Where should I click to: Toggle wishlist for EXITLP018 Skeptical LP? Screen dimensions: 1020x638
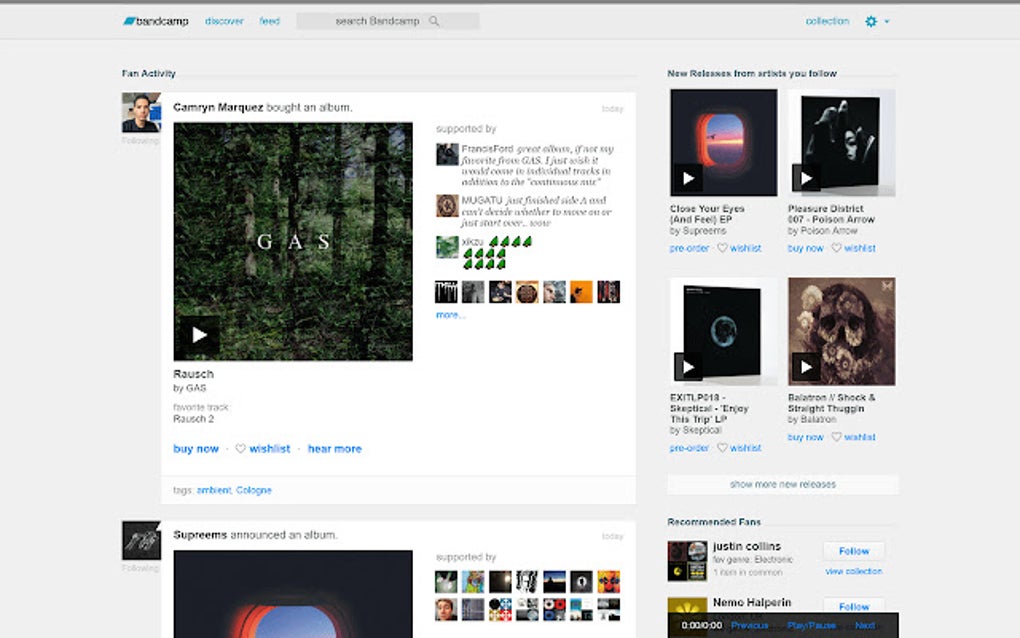coord(739,447)
